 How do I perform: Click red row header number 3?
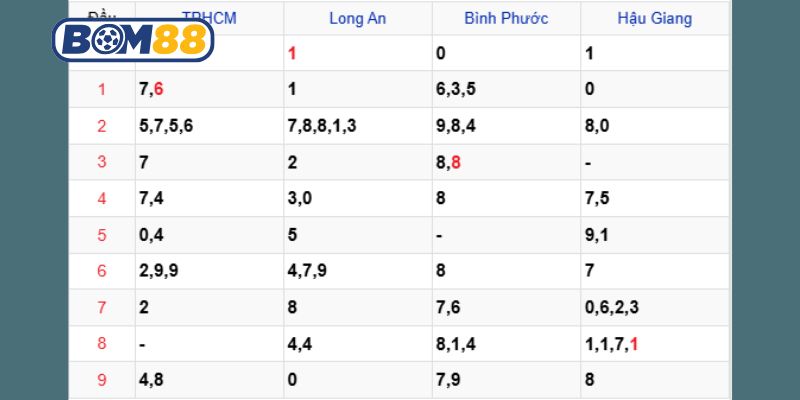101,162
